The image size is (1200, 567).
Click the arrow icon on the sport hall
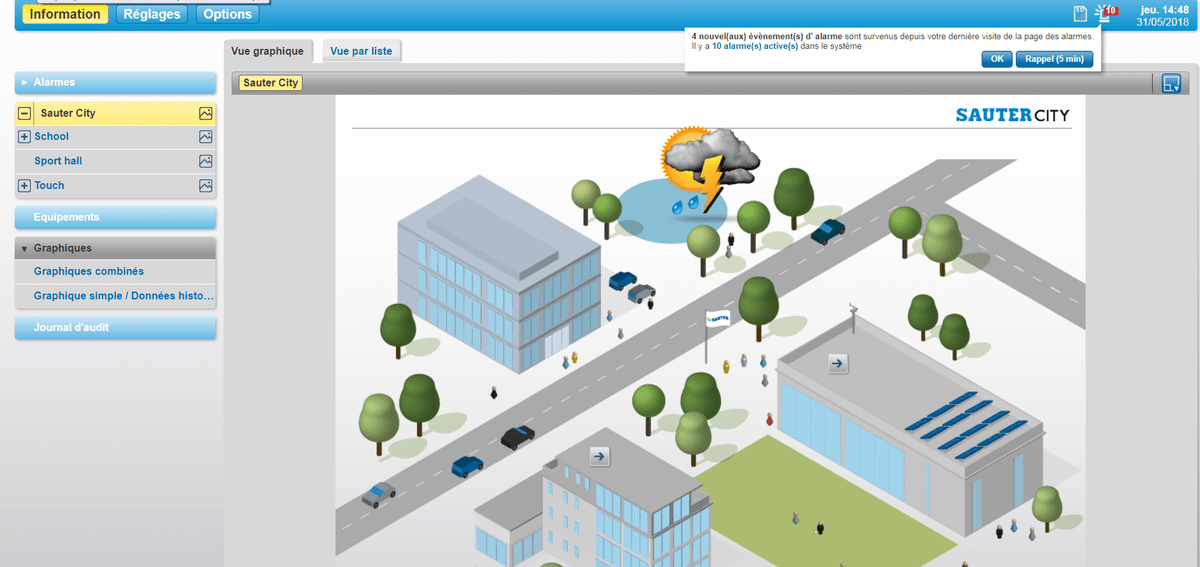click(838, 363)
